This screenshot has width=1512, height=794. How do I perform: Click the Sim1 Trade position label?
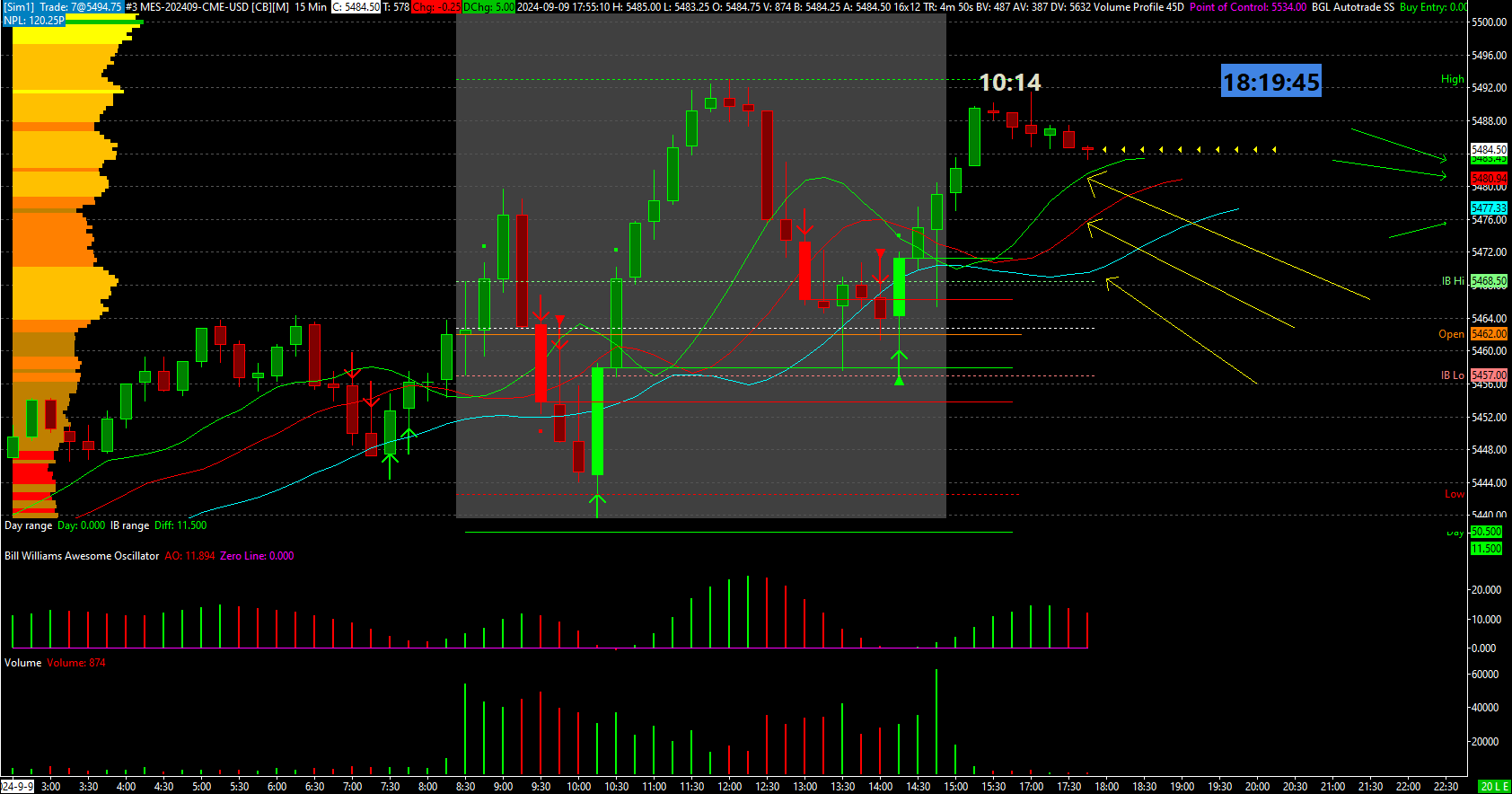(x=62, y=6)
